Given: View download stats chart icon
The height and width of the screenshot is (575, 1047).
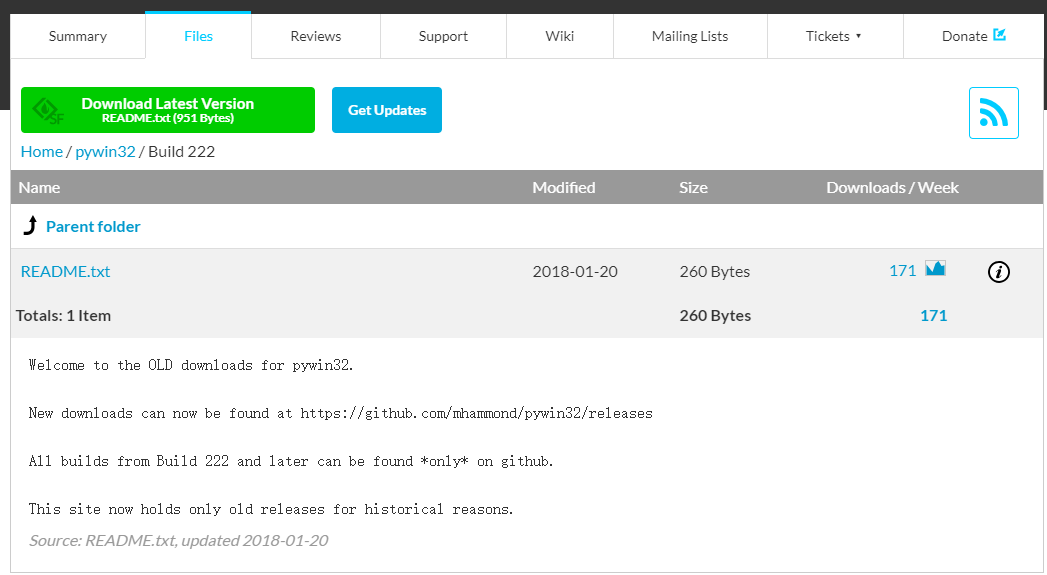Looking at the screenshot, I should (x=935, y=268).
